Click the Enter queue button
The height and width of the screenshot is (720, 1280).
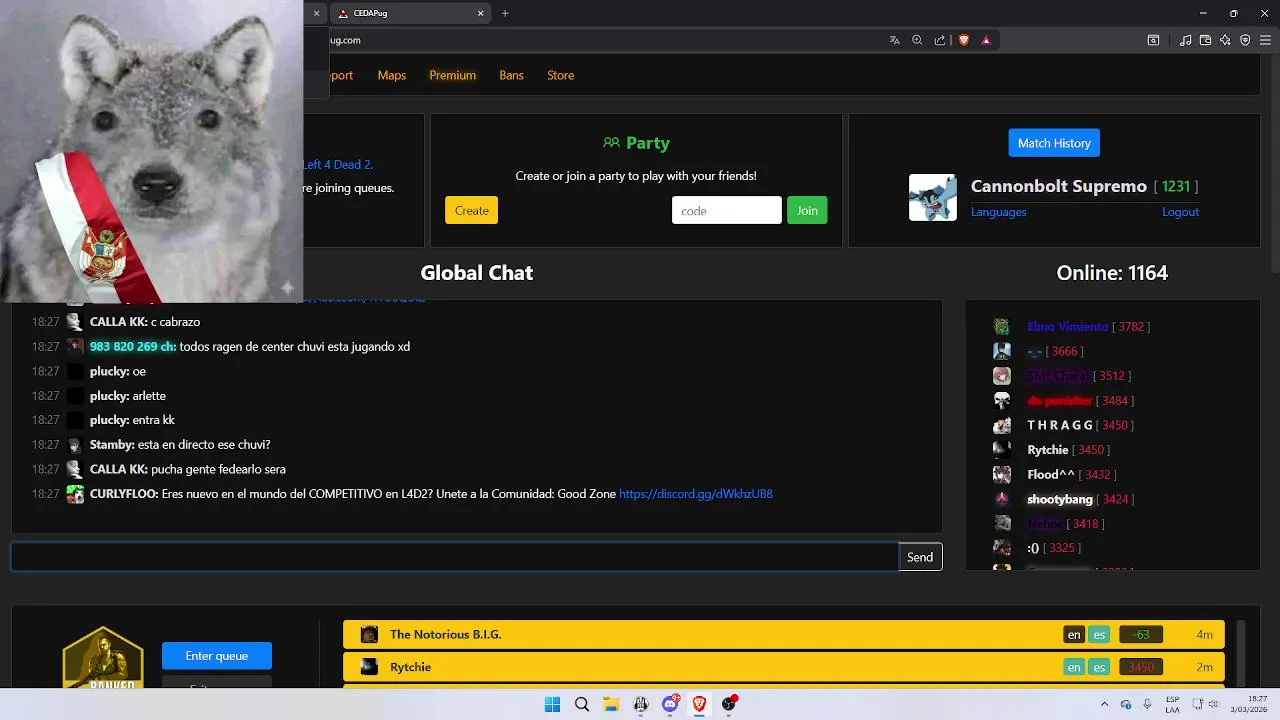point(217,656)
